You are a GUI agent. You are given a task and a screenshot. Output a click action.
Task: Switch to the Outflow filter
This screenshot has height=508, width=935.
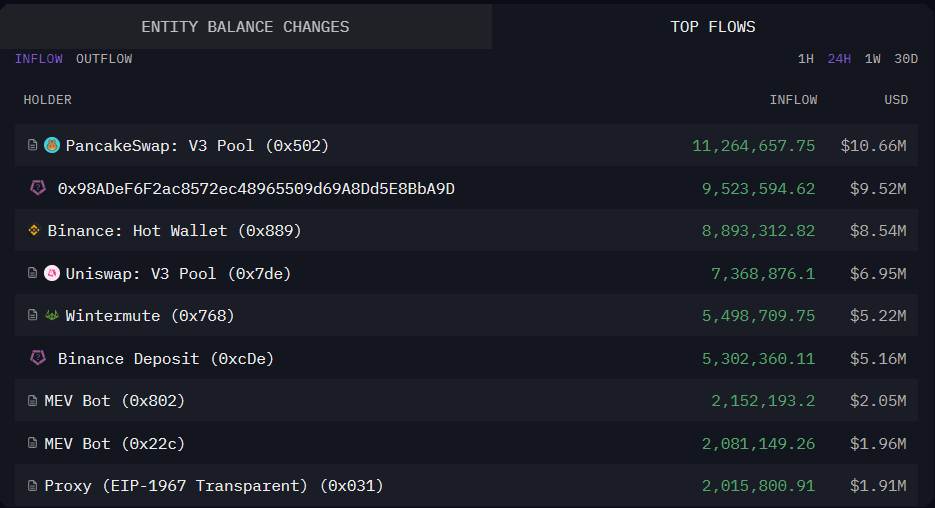[x=104, y=59]
